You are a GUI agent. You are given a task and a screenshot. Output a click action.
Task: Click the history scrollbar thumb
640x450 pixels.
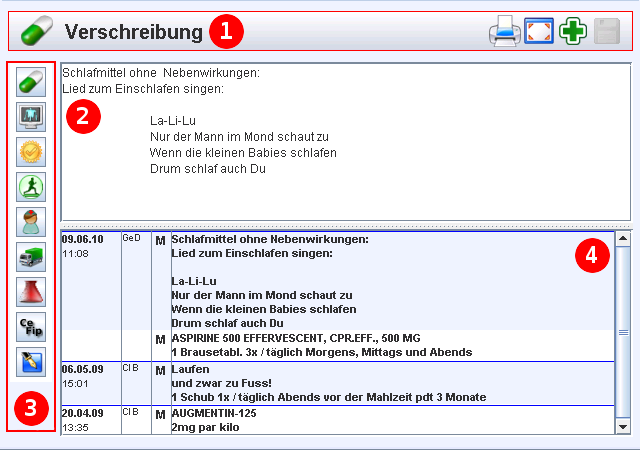(623, 332)
